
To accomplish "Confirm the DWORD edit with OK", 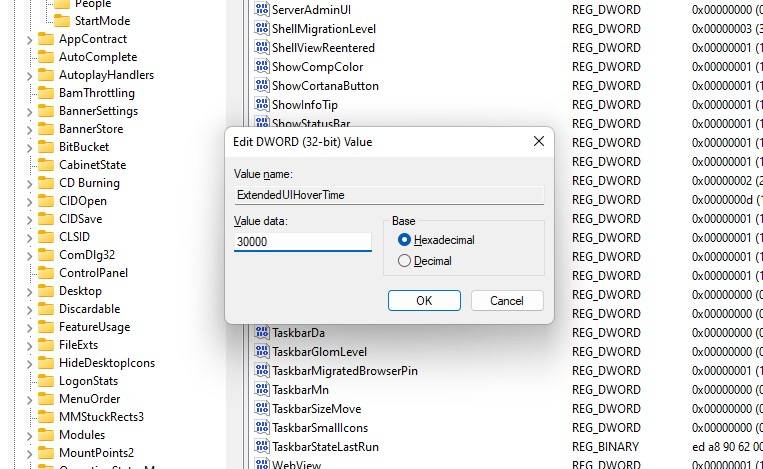I will pyautogui.click(x=424, y=301).
